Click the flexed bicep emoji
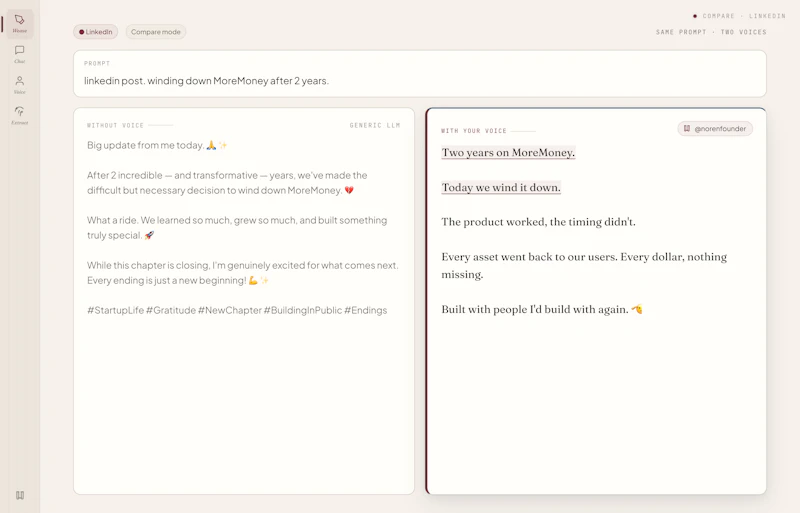This screenshot has height=513, width=800. coord(253,280)
